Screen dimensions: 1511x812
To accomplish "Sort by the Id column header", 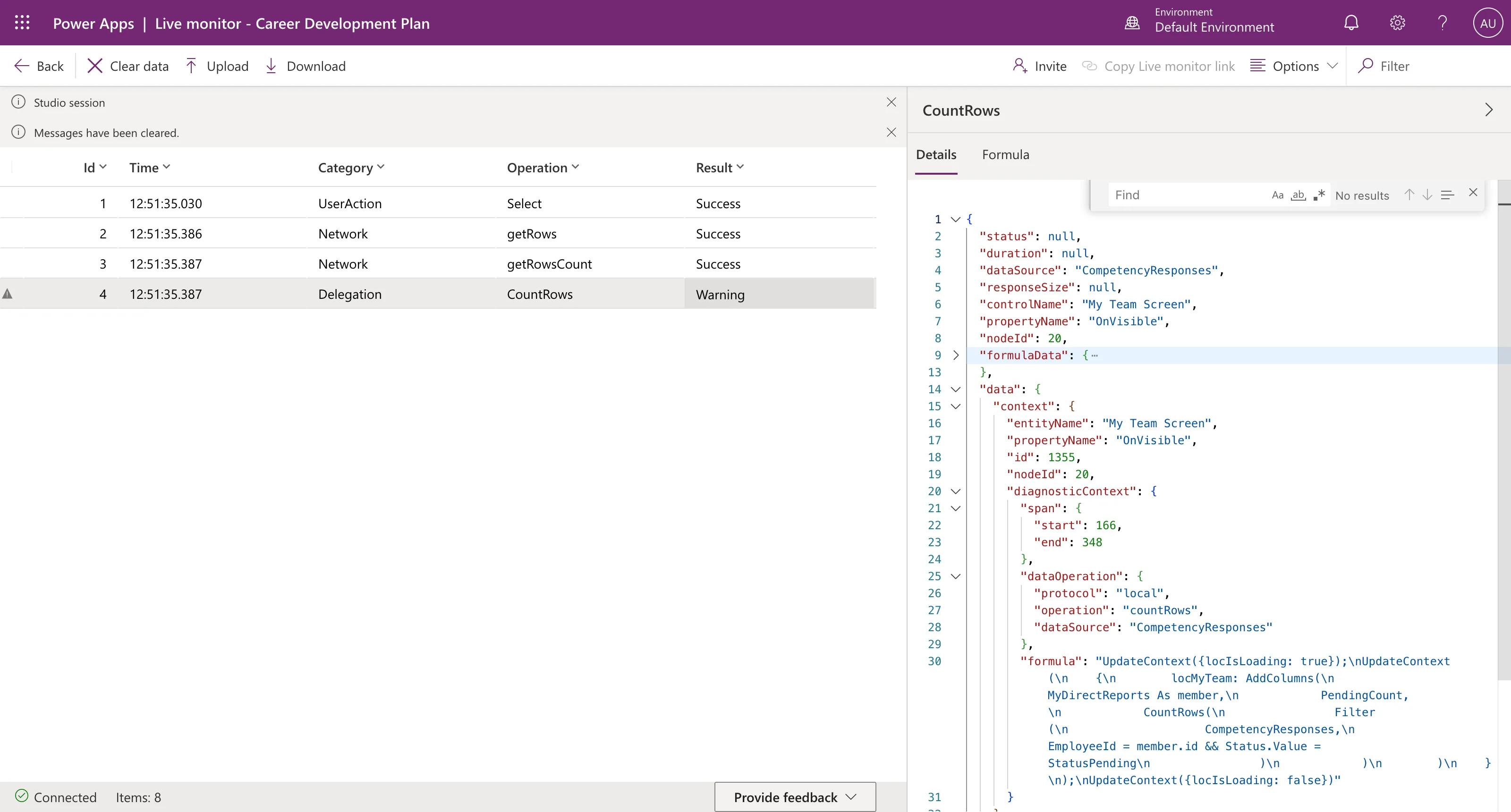I will click(x=95, y=168).
